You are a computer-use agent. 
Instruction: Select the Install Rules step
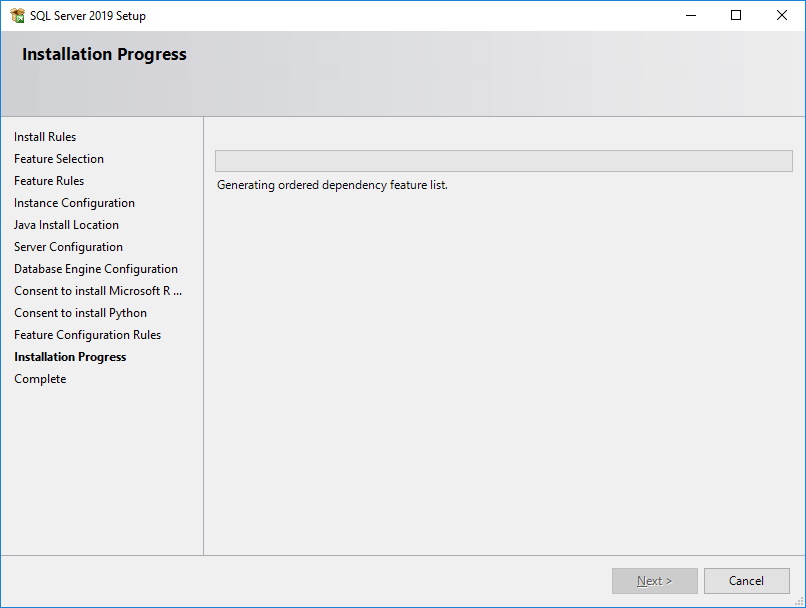(45, 137)
